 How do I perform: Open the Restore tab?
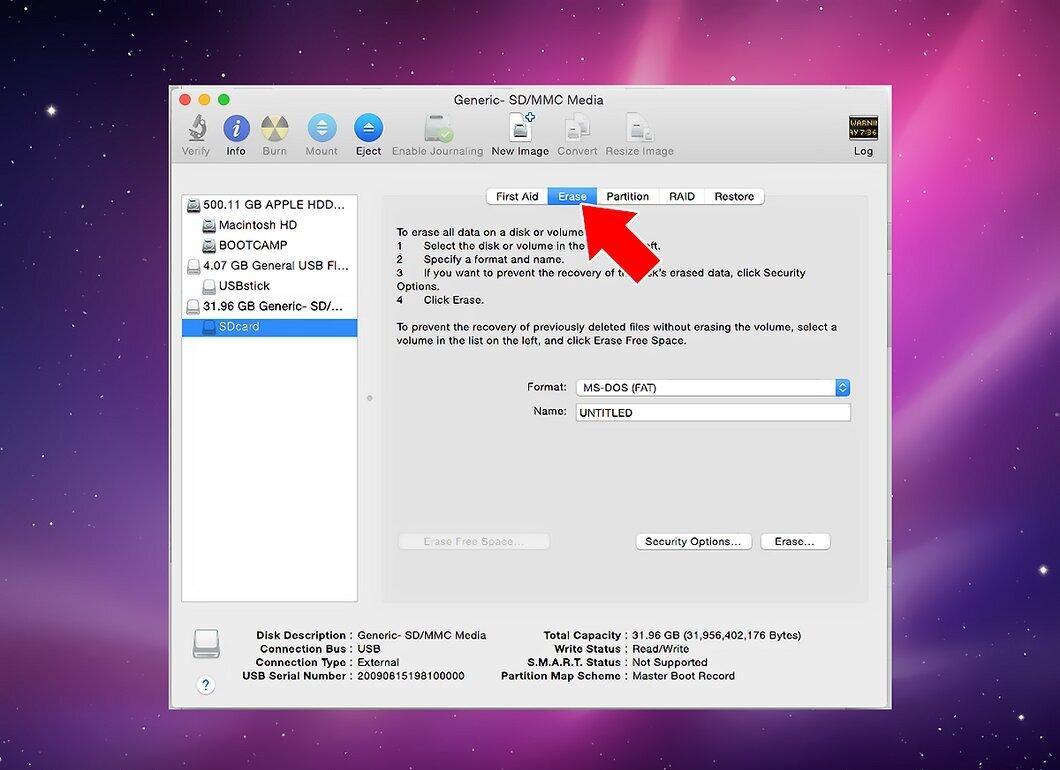[x=734, y=197]
